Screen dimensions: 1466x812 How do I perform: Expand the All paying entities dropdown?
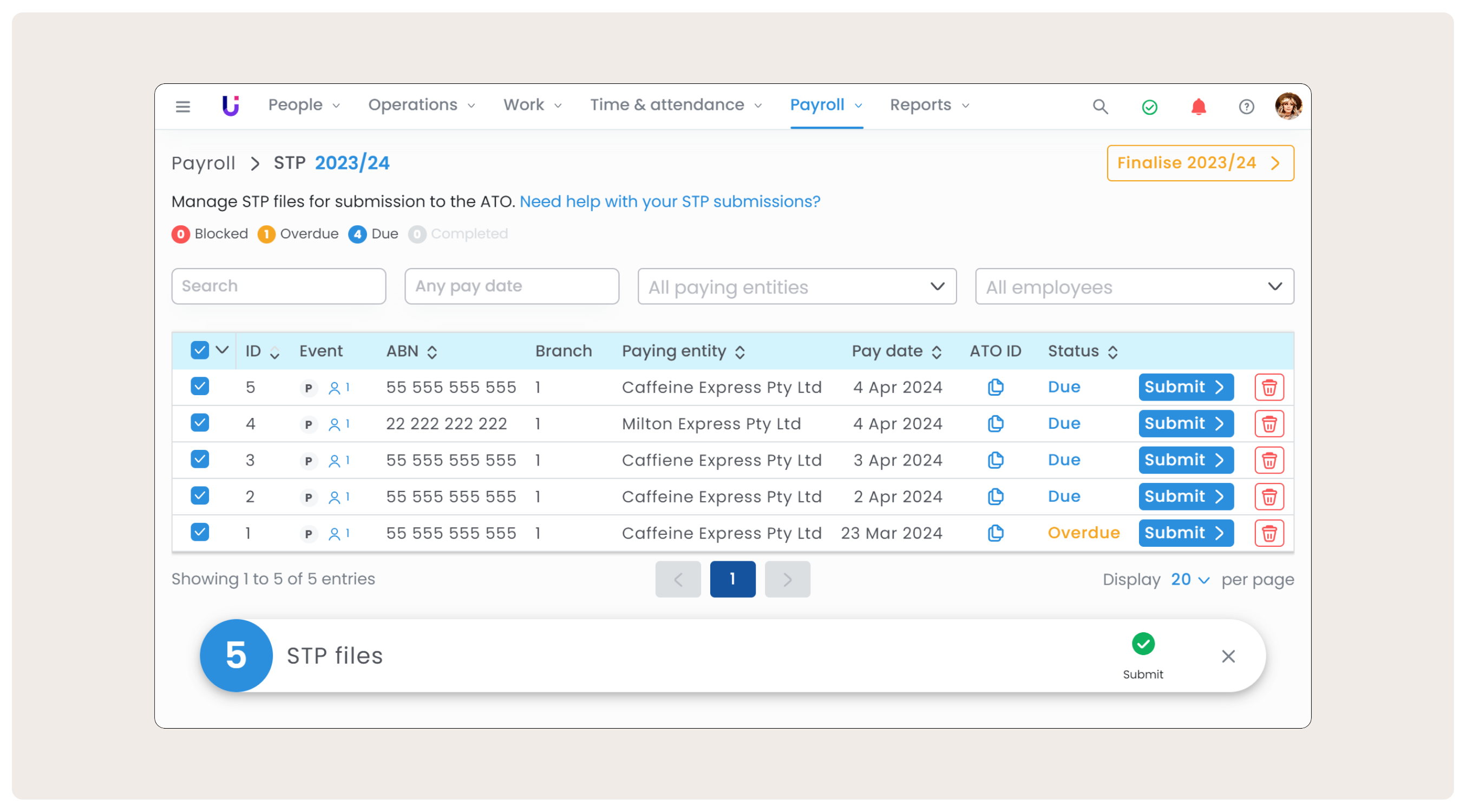(x=796, y=286)
